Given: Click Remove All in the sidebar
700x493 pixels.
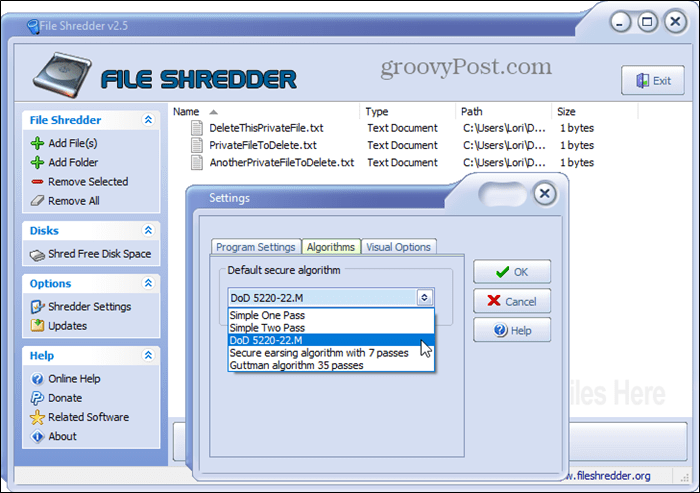Looking at the screenshot, I should coord(74,201).
